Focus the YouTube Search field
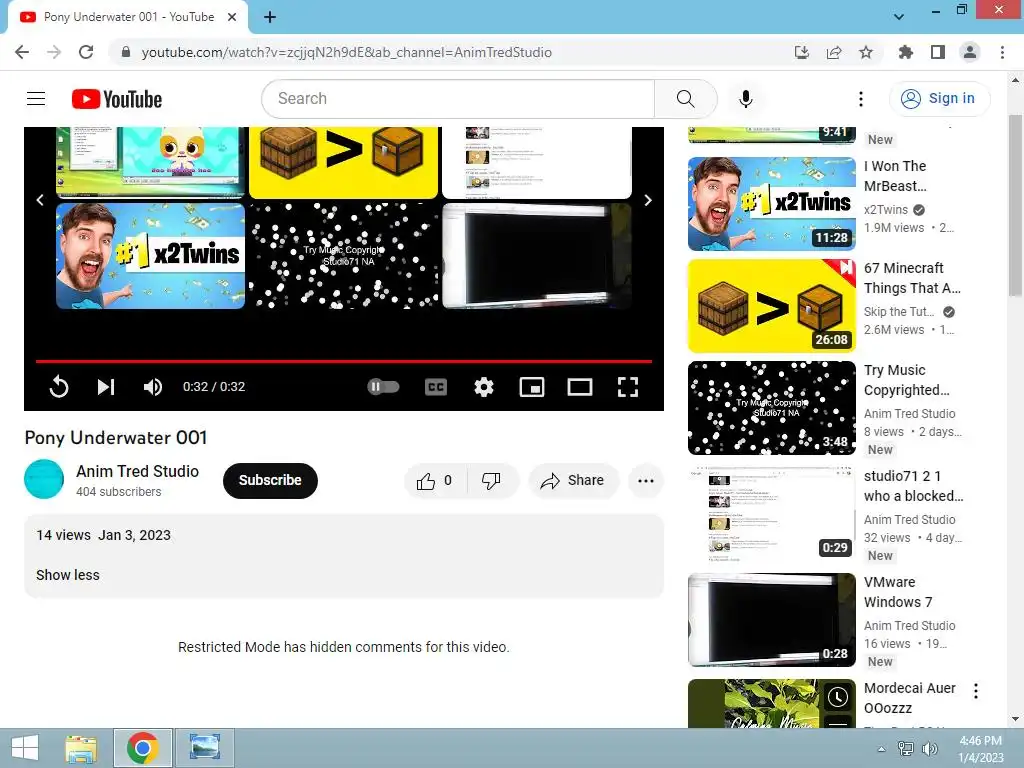This screenshot has height=768, width=1024. [x=458, y=99]
